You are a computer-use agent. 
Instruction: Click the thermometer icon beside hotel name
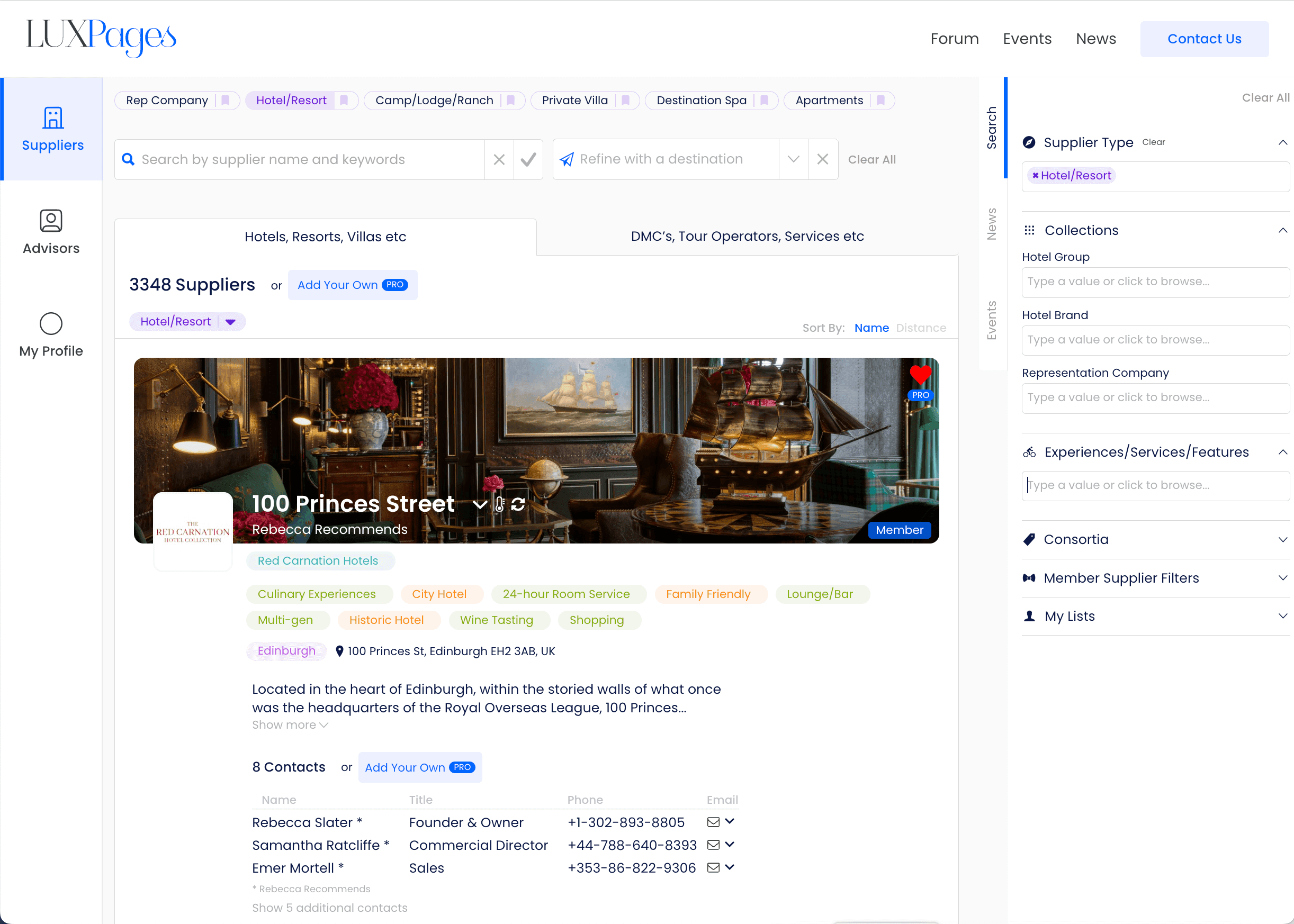499,504
